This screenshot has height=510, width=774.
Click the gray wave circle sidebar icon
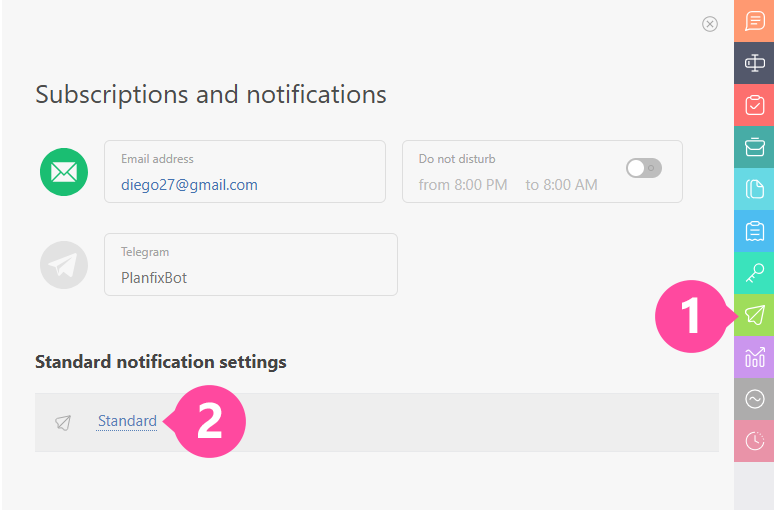(755, 399)
